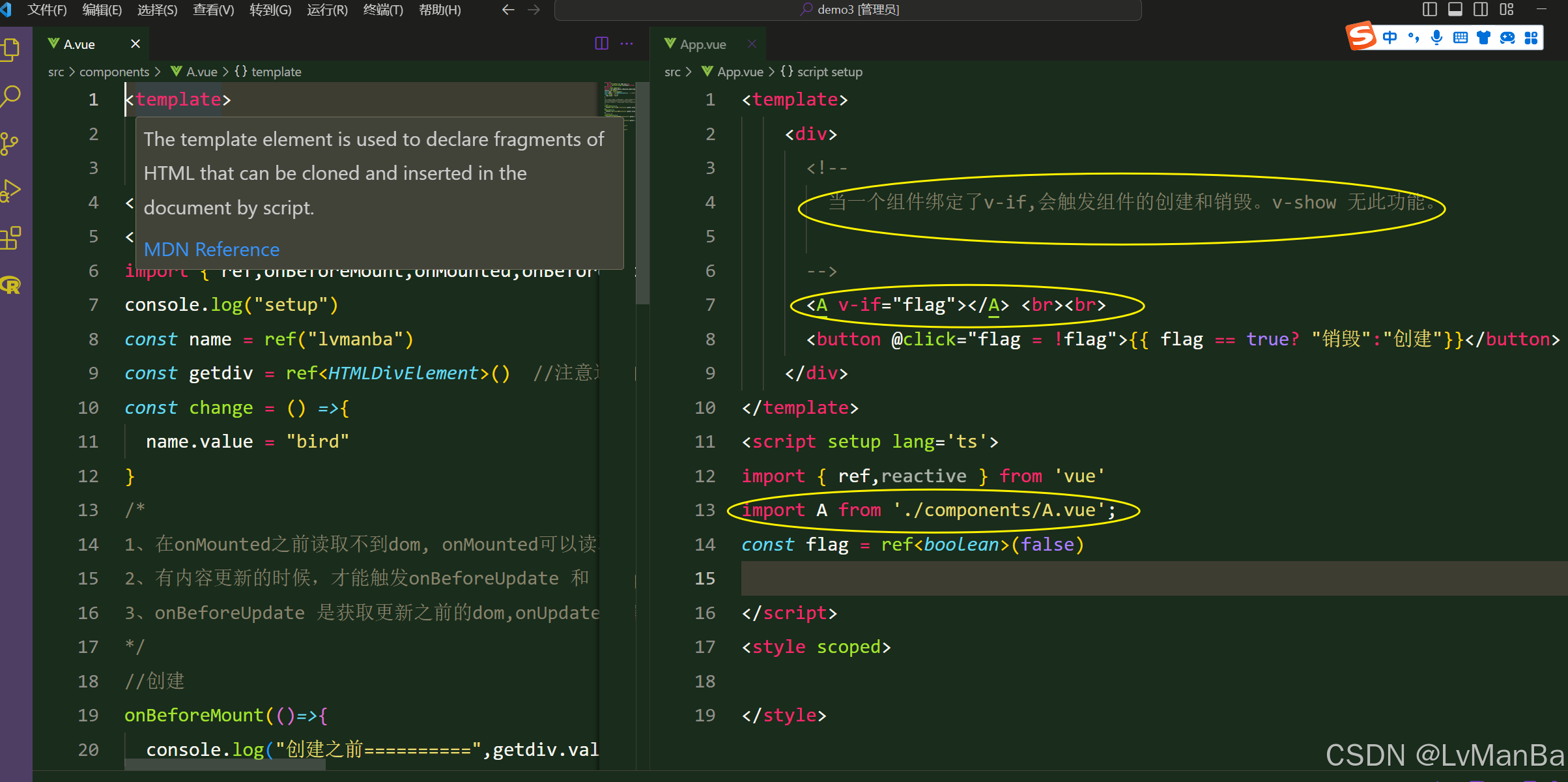This screenshot has width=1568, height=782.
Task: Click template breadcrumb in A.vue editor
Action: 276,72
